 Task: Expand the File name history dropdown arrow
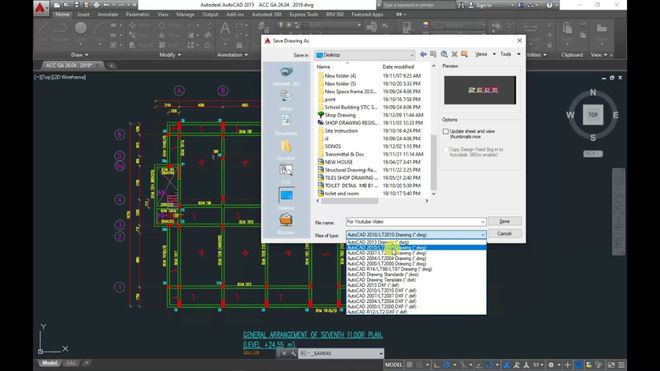click(482, 222)
